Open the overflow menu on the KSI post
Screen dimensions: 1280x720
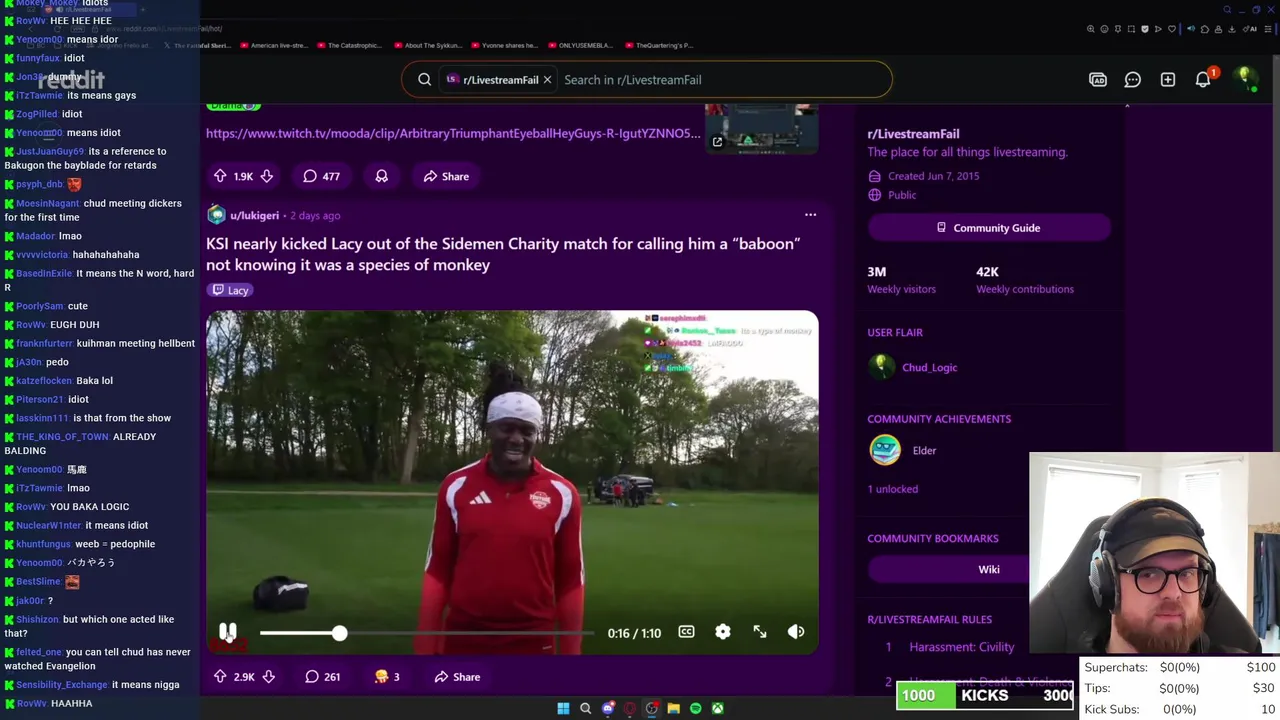[x=810, y=215]
